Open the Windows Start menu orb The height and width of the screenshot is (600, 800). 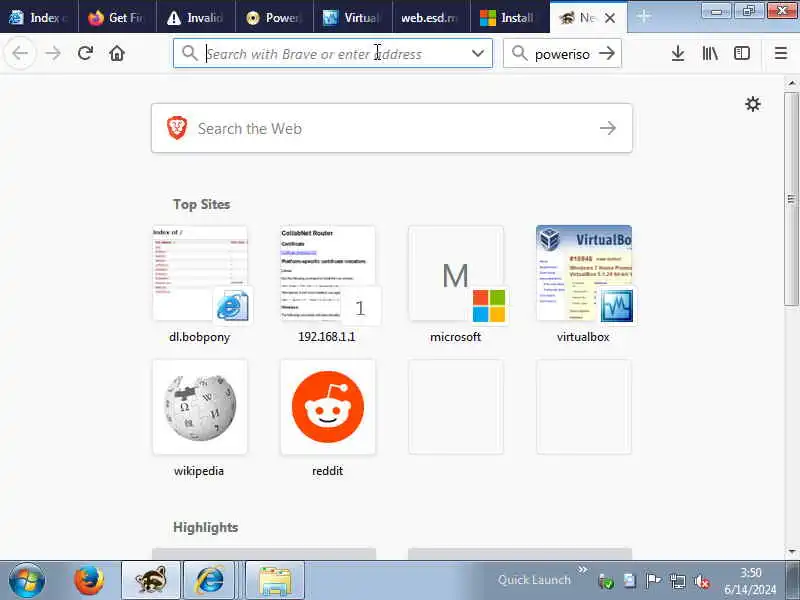point(27,581)
